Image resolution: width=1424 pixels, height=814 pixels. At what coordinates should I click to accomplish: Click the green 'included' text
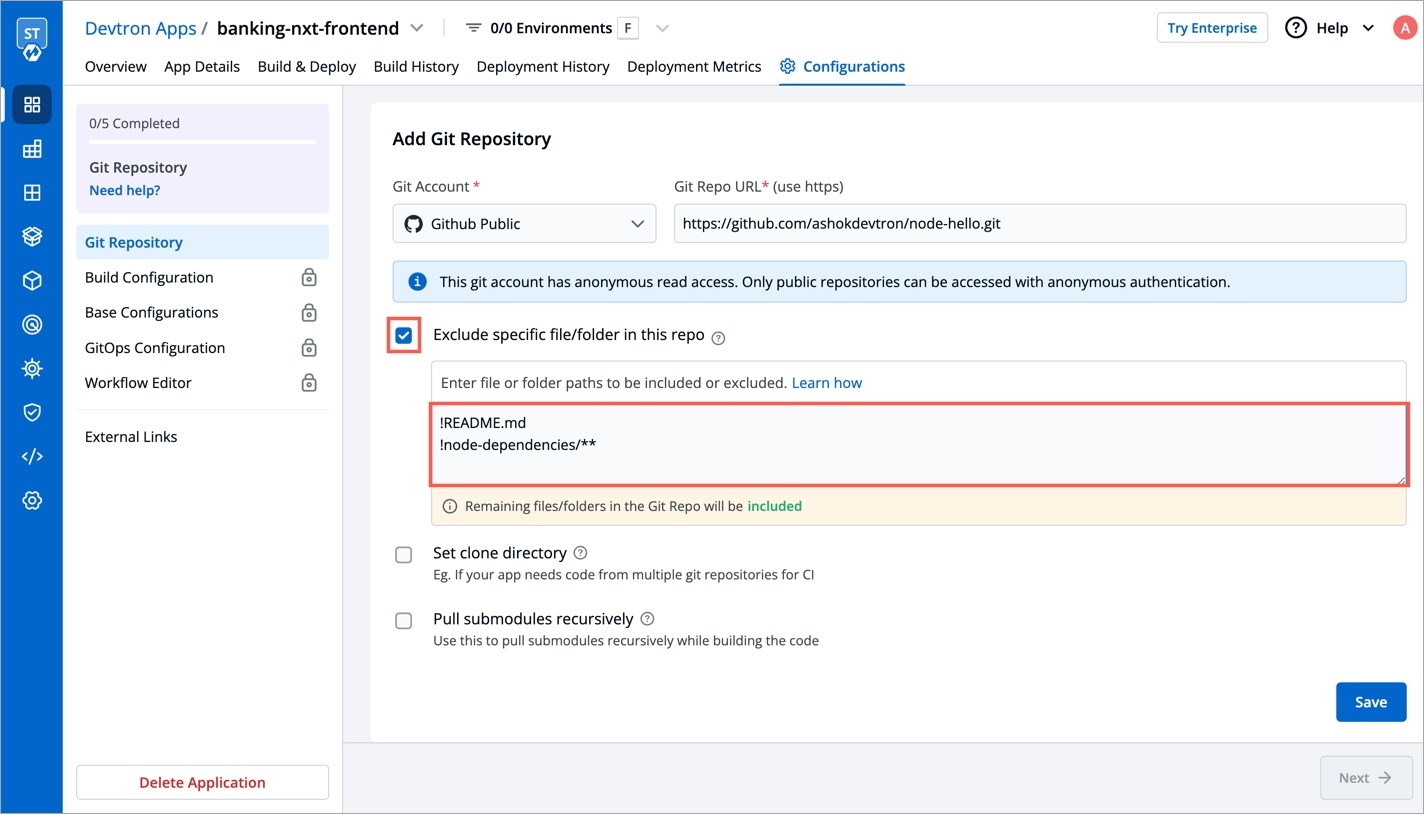point(775,506)
